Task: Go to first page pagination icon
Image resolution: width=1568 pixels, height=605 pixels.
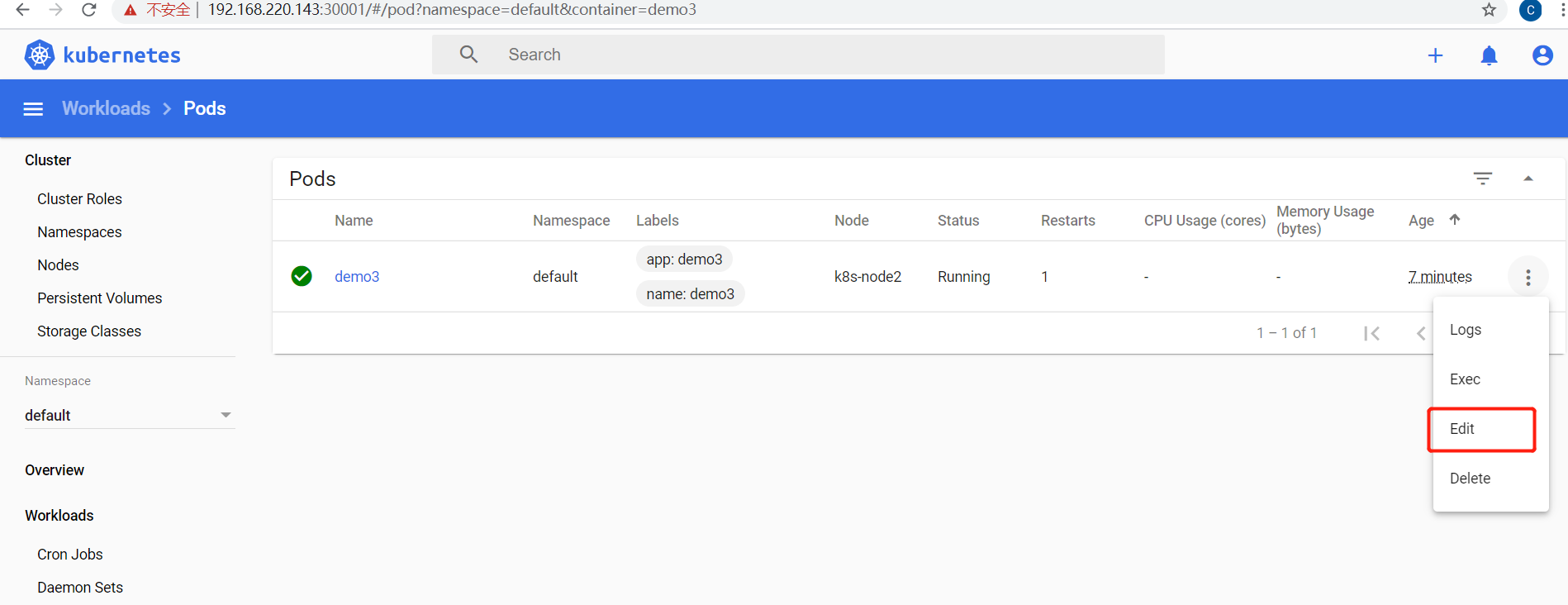Action: click(x=1372, y=333)
